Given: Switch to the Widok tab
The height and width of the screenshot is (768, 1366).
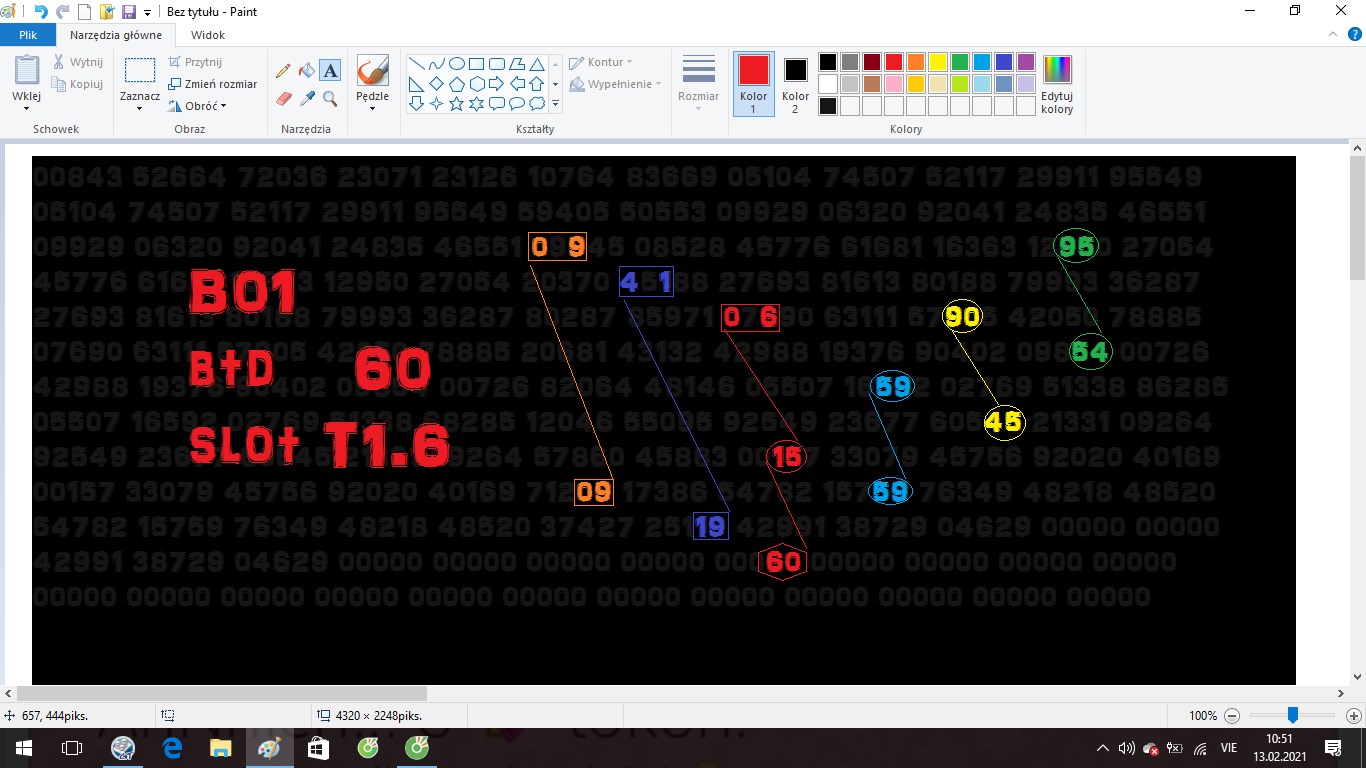Looking at the screenshot, I should tap(208, 35).
